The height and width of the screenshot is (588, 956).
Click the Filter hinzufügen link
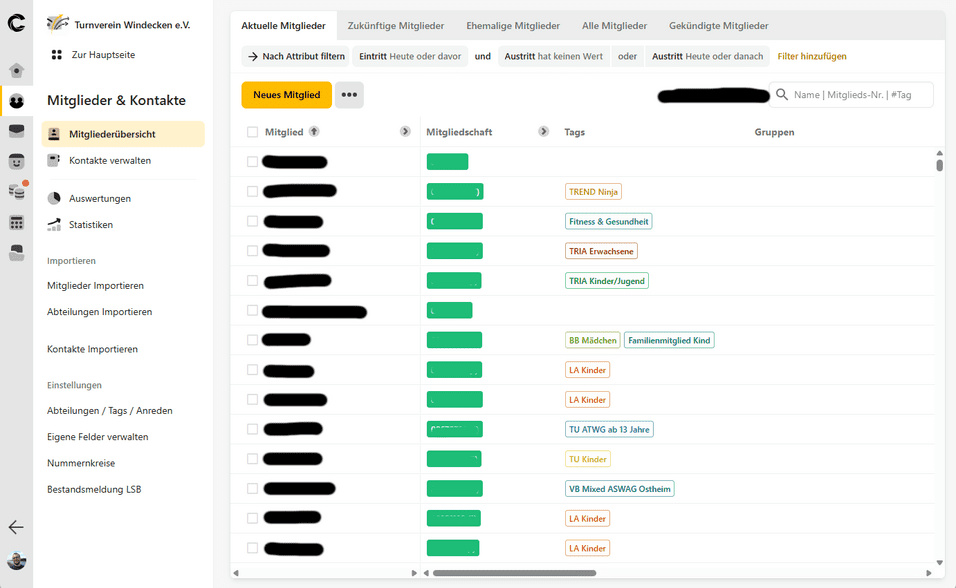click(811, 57)
